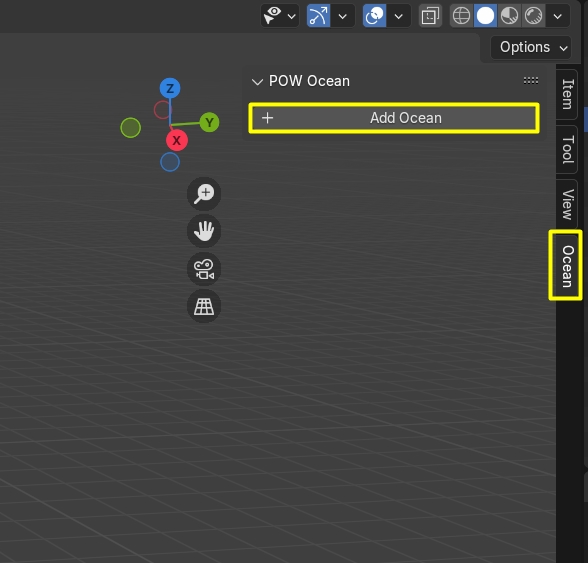This screenshot has height=563, width=588.
Task: Expand overlays options dropdown arrow
Action: (x=399, y=16)
